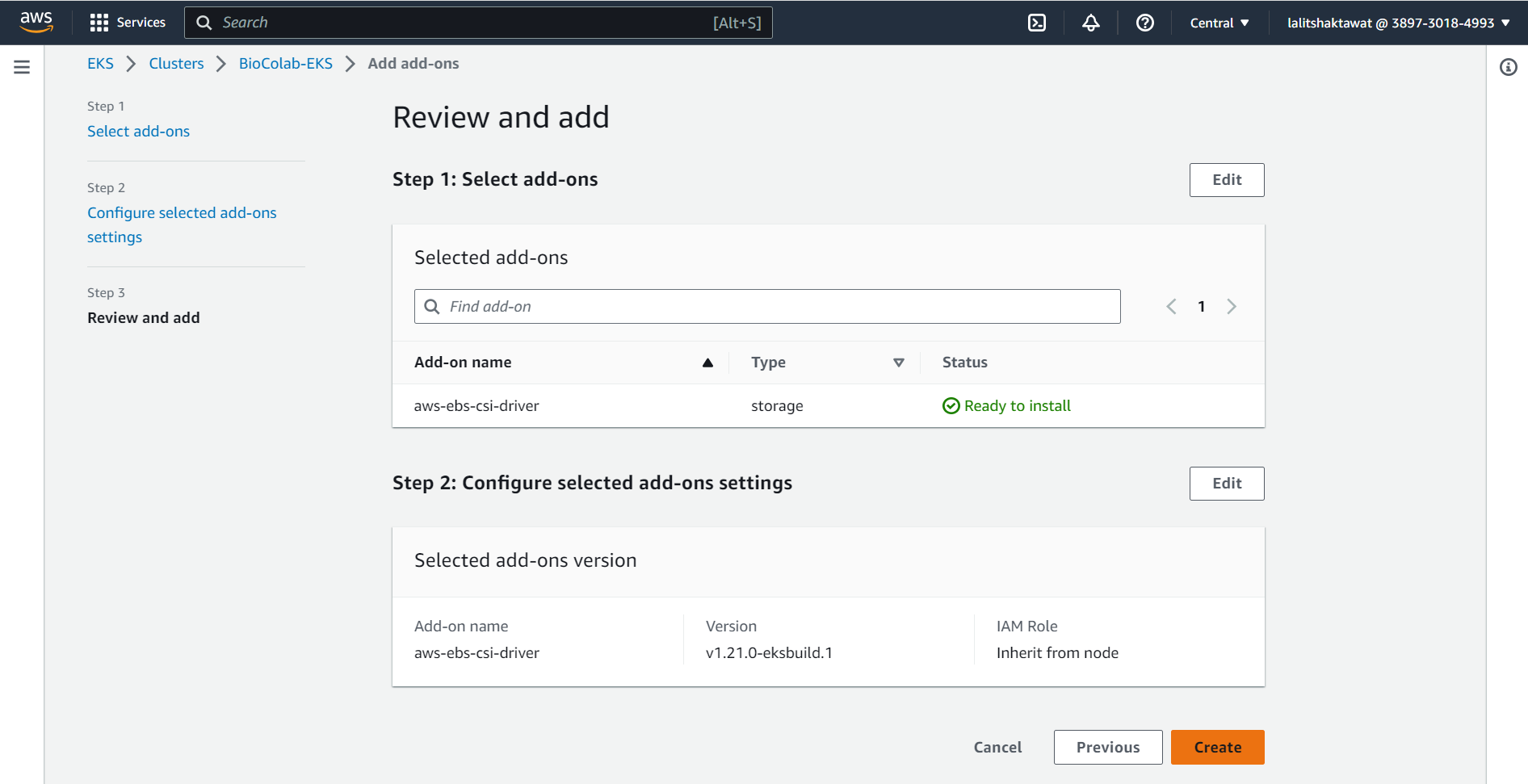Toggle the left navigation hamburger menu

(22, 67)
